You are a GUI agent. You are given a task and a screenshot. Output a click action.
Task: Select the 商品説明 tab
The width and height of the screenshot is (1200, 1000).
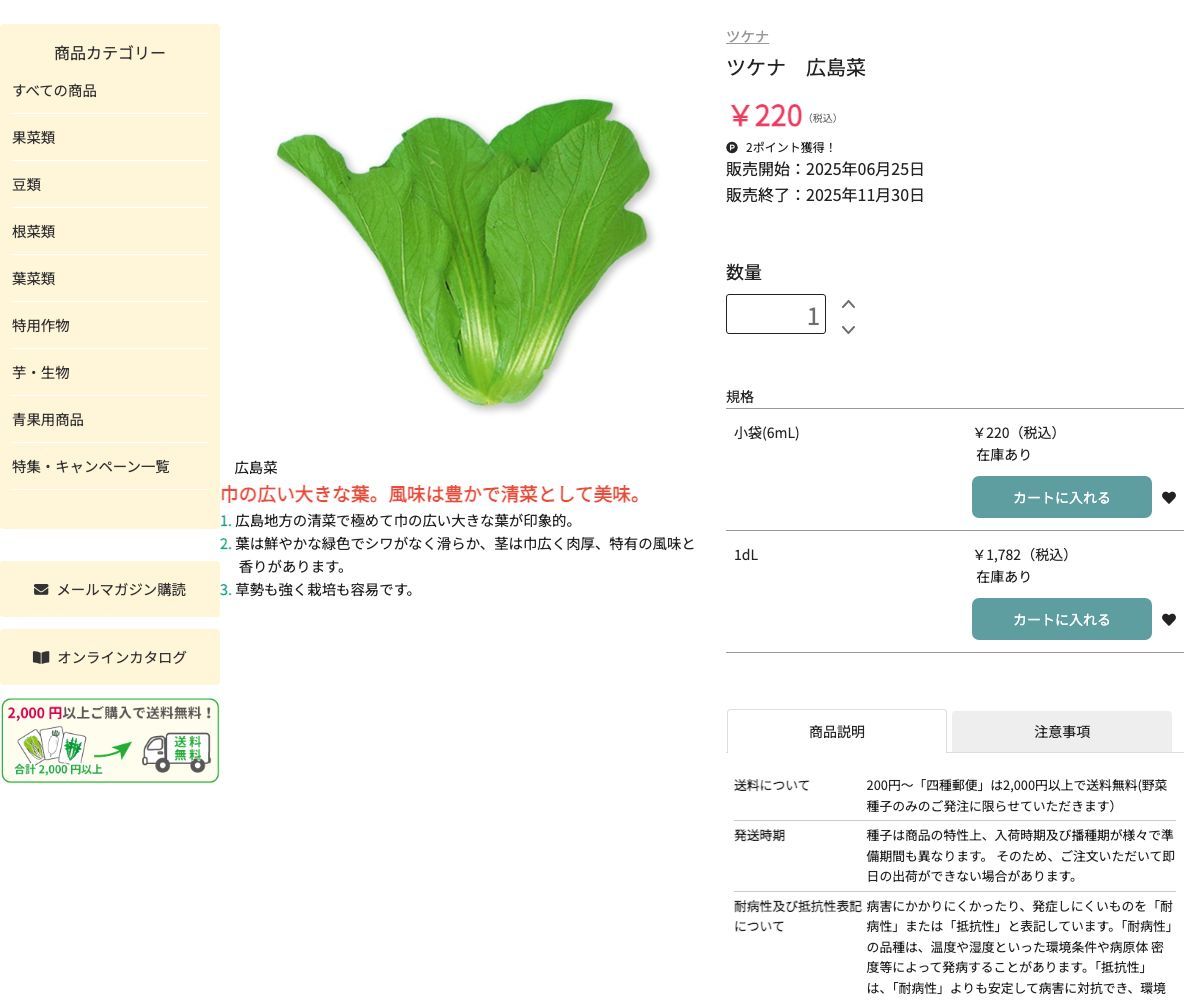836,732
